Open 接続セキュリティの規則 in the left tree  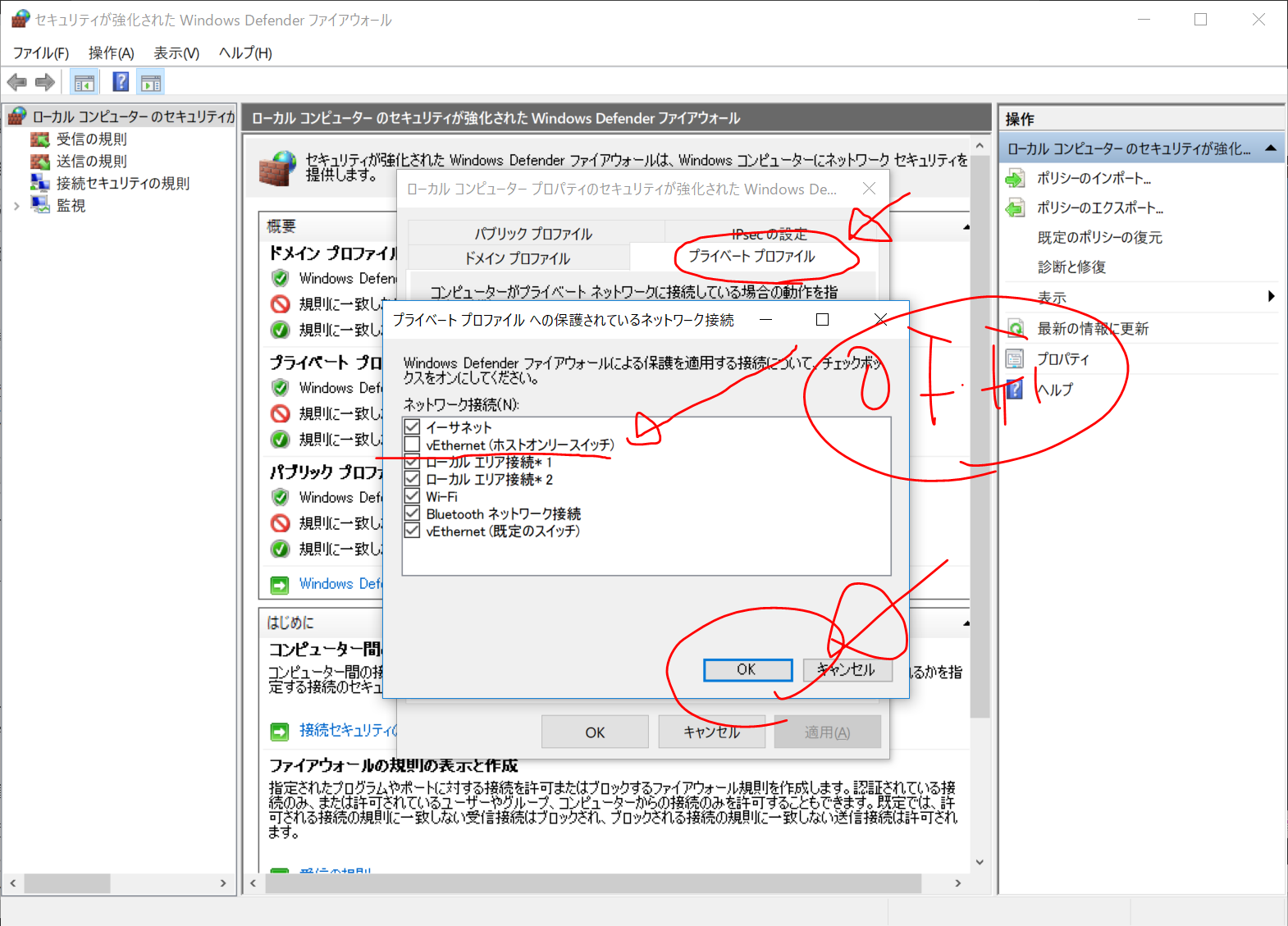122,184
